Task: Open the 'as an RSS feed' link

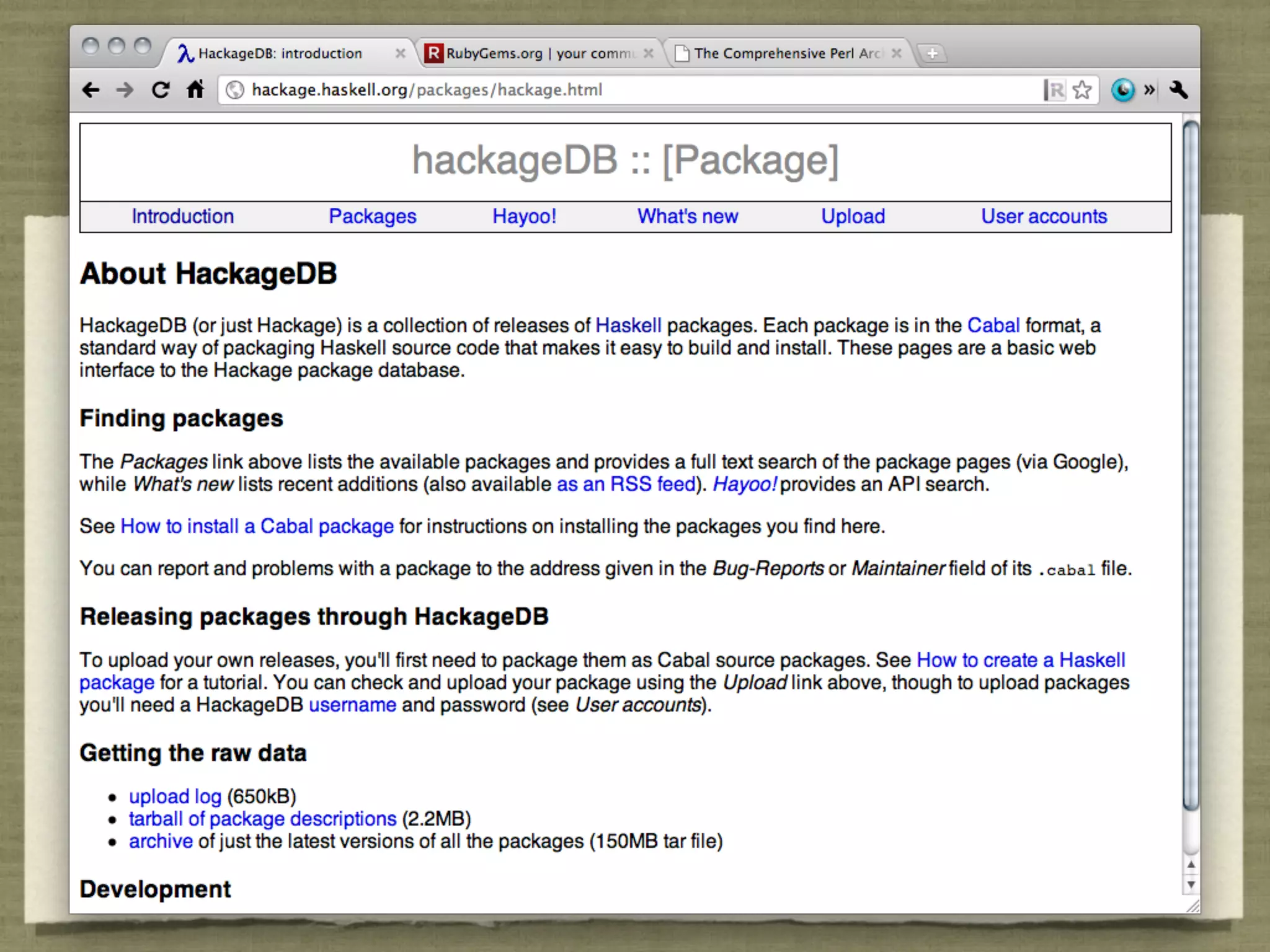Action: click(x=626, y=484)
